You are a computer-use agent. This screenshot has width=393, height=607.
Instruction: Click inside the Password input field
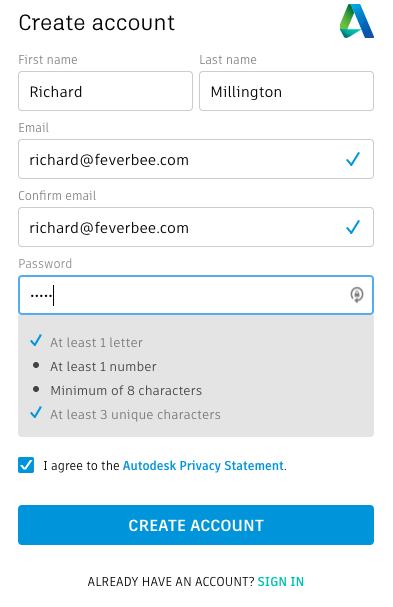[x=196, y=295]
